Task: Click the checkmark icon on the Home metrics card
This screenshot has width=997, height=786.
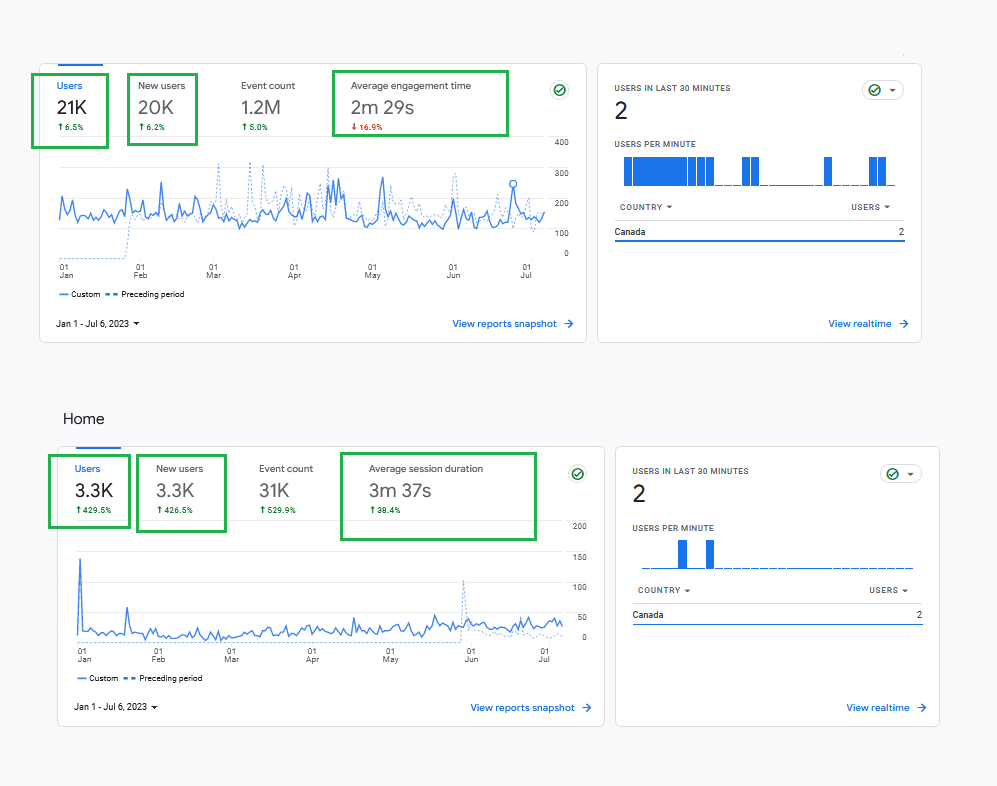Action: pyautogui.click(x=577, y=474)
